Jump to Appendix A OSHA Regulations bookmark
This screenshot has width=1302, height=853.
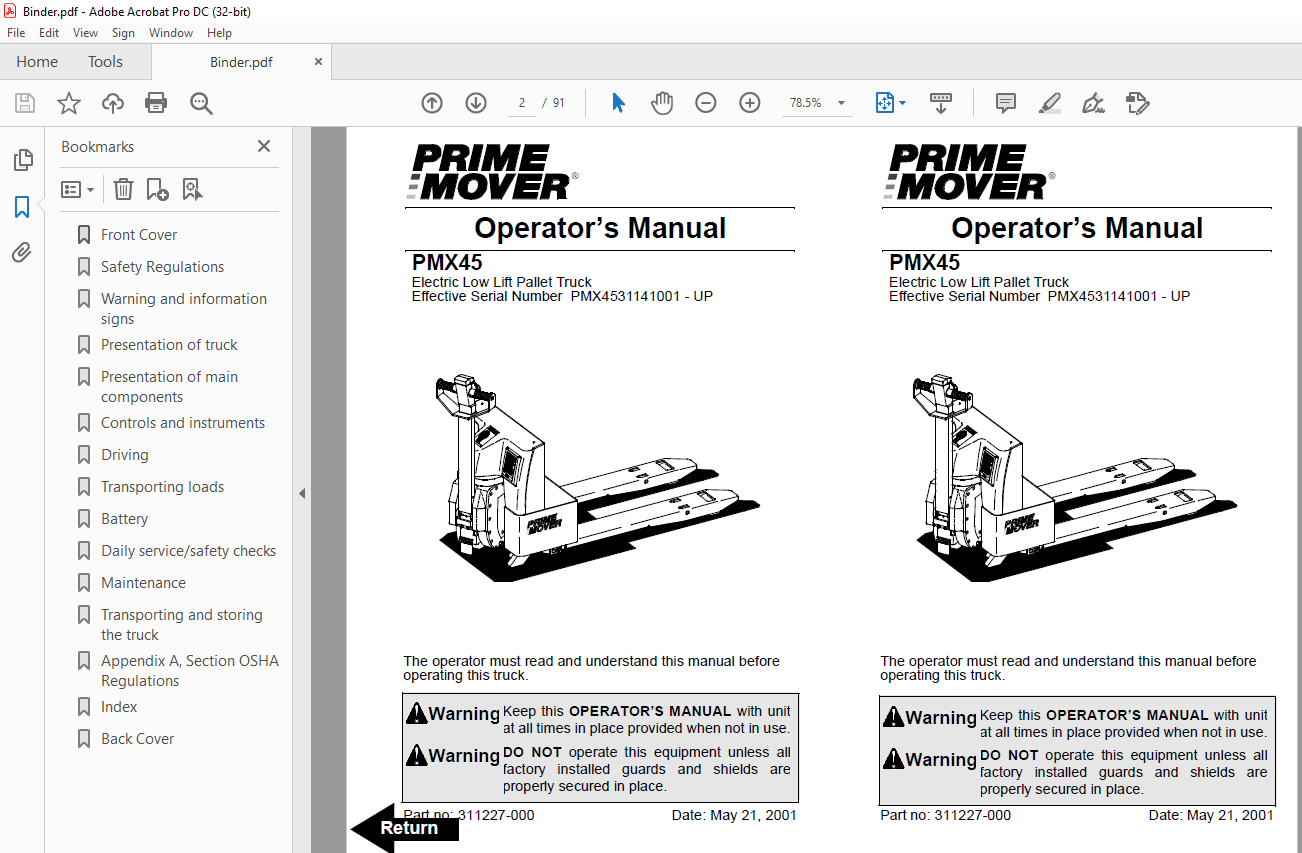(x=190, y=671)
